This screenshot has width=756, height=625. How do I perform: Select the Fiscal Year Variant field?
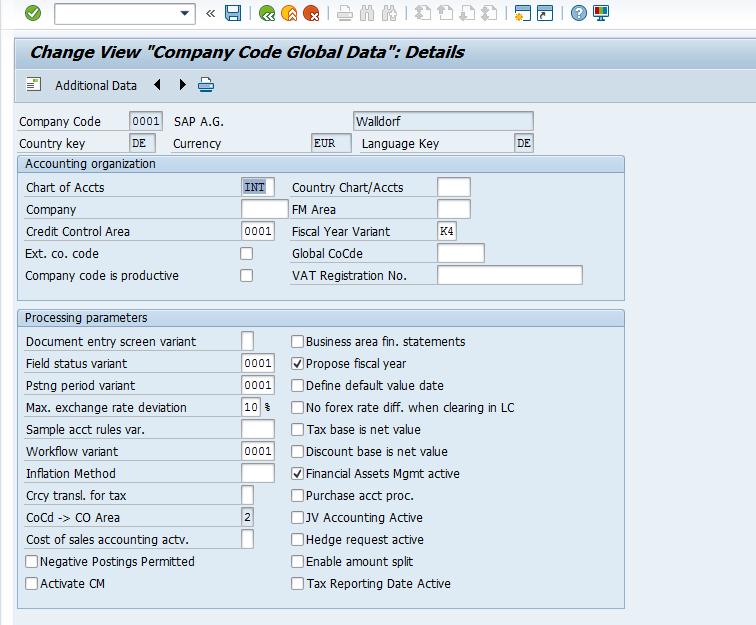point(447,231)
